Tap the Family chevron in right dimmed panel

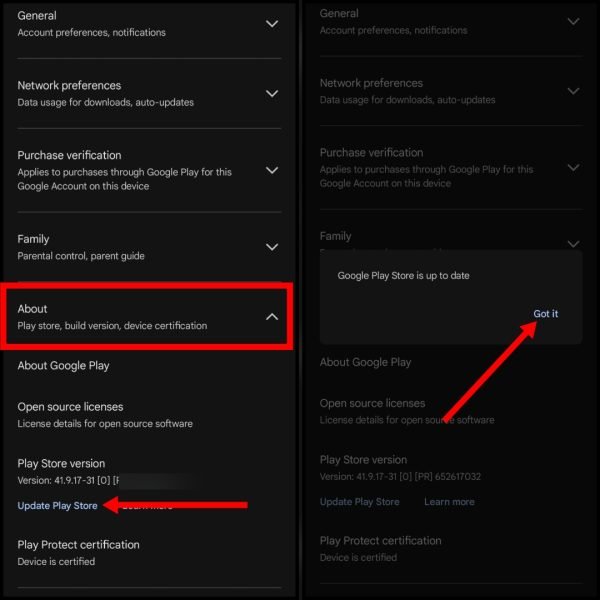573,244
